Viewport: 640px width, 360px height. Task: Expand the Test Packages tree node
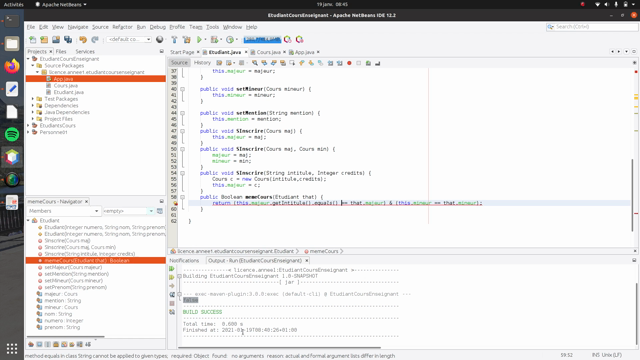[33, 99]
